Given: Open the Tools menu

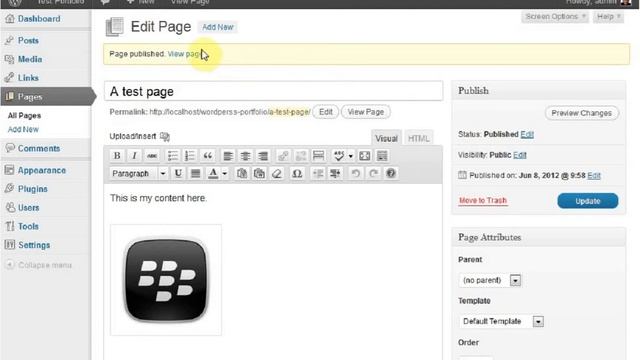Looking at the screenshot, I should 28,226.
